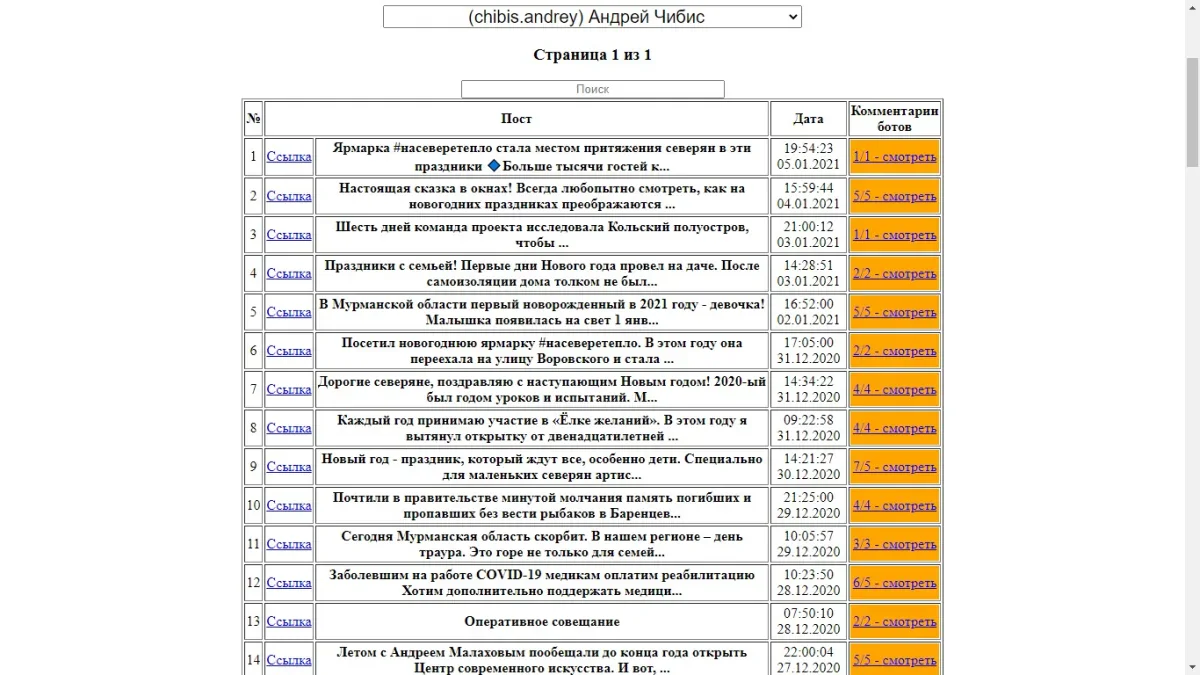View 4/4 comments for Ёлке желаний post
The image size is (1200, 675).
(894, 428)
